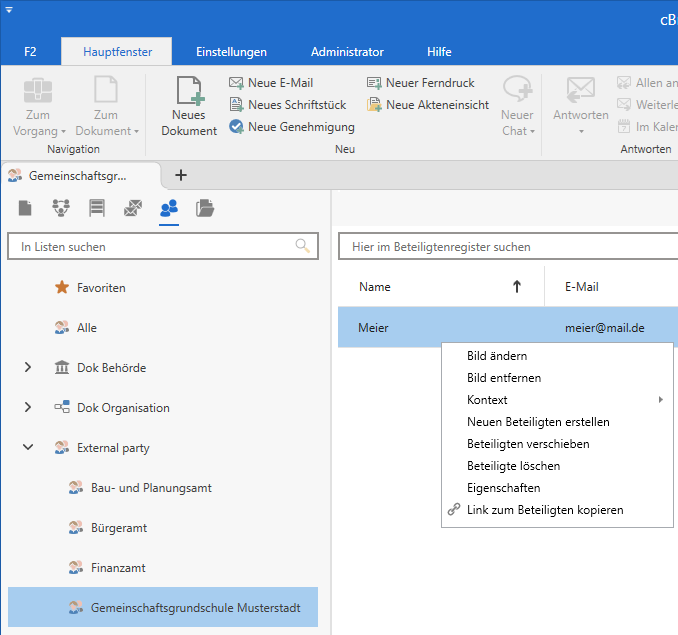The width and height of the screenshot is (678, 635).
Task: Select Dok Organisation in the tree
Action: [123, 408]
